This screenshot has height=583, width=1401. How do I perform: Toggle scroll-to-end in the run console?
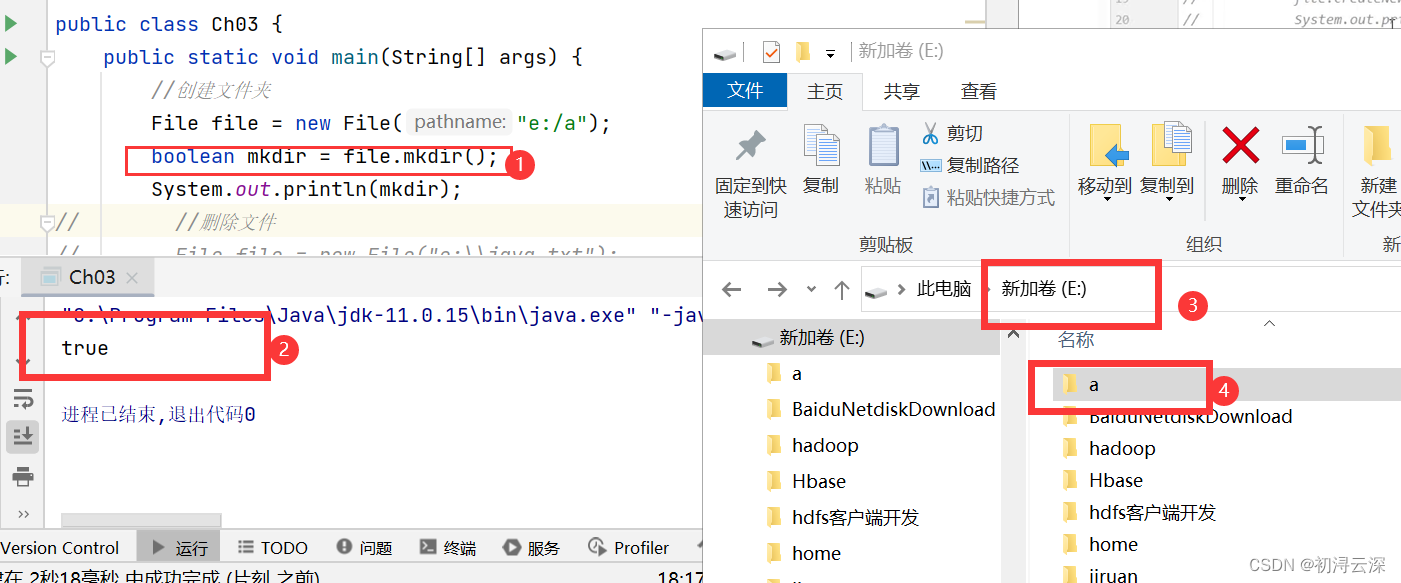coord(23,435)
